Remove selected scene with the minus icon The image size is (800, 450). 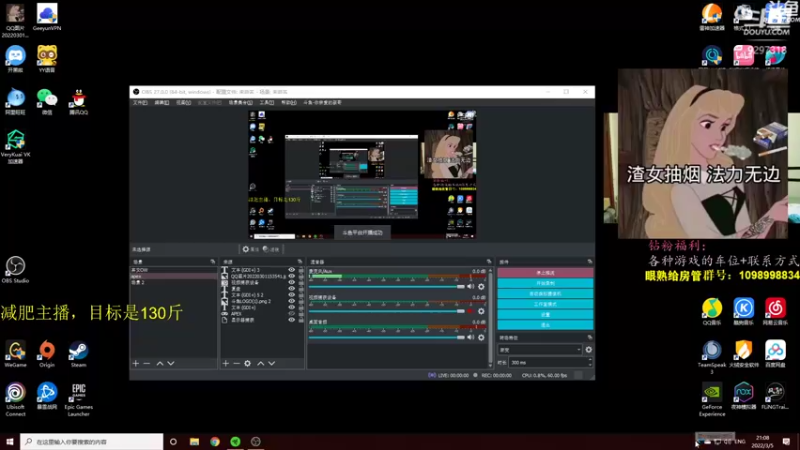(x=147, y=363)
